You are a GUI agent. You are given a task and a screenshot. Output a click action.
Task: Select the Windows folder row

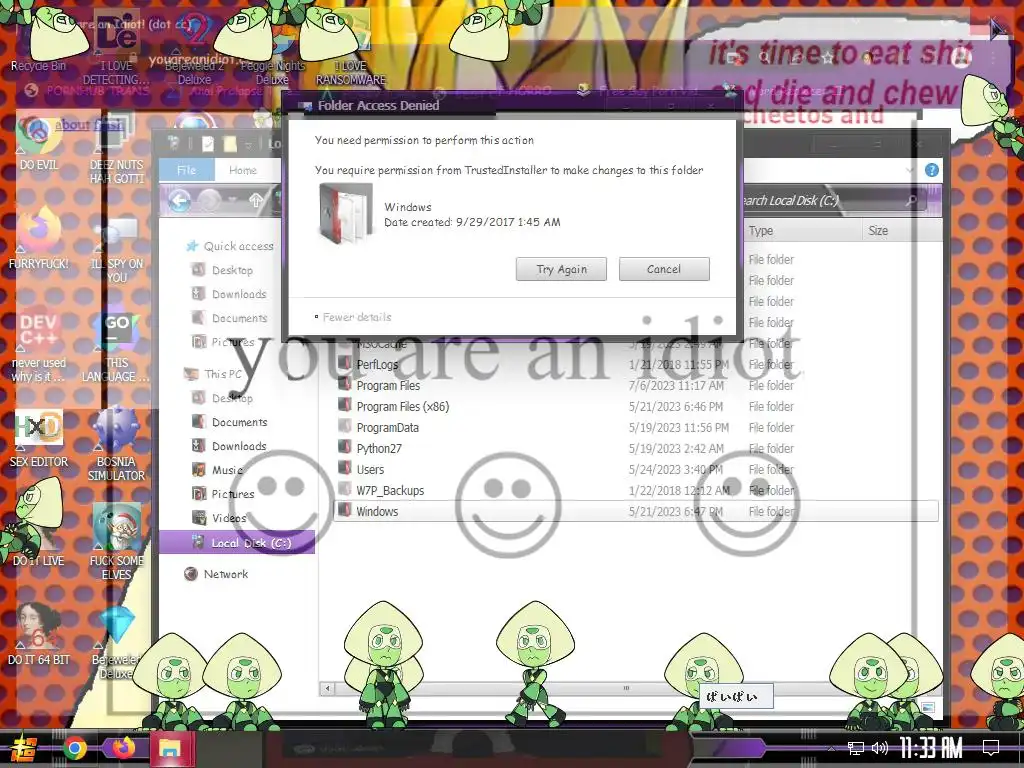(x=637, y=511)
